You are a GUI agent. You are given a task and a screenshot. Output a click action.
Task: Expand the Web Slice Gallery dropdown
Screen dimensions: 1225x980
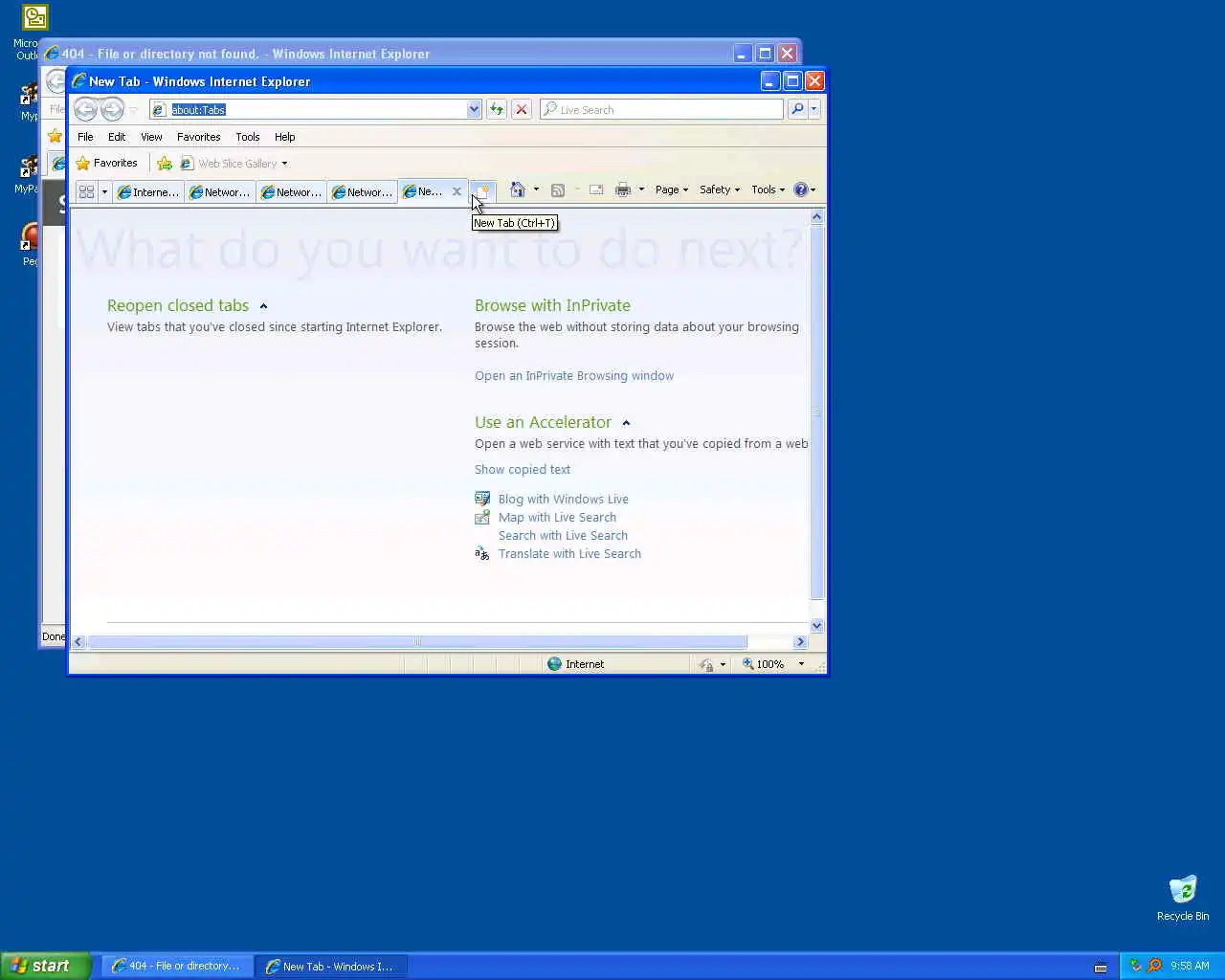pos(284,164)
